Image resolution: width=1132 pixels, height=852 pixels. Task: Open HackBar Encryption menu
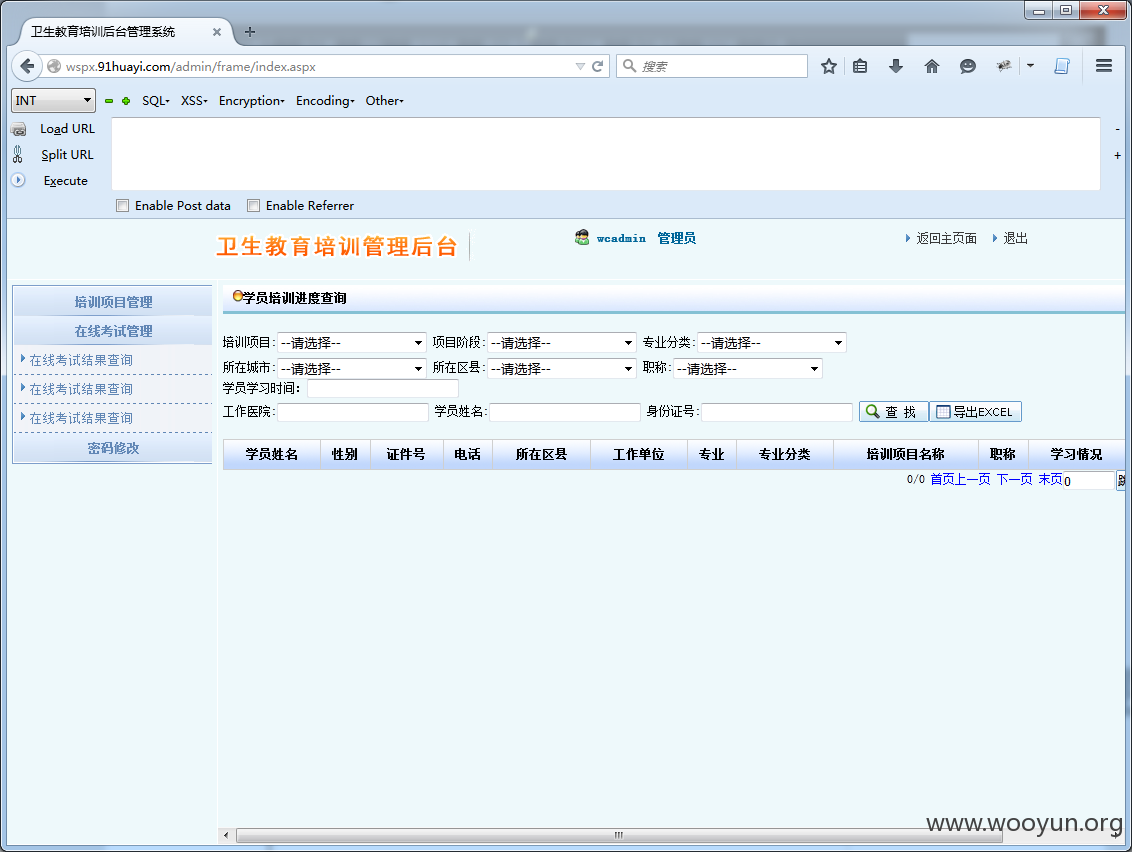click(251, 101)
